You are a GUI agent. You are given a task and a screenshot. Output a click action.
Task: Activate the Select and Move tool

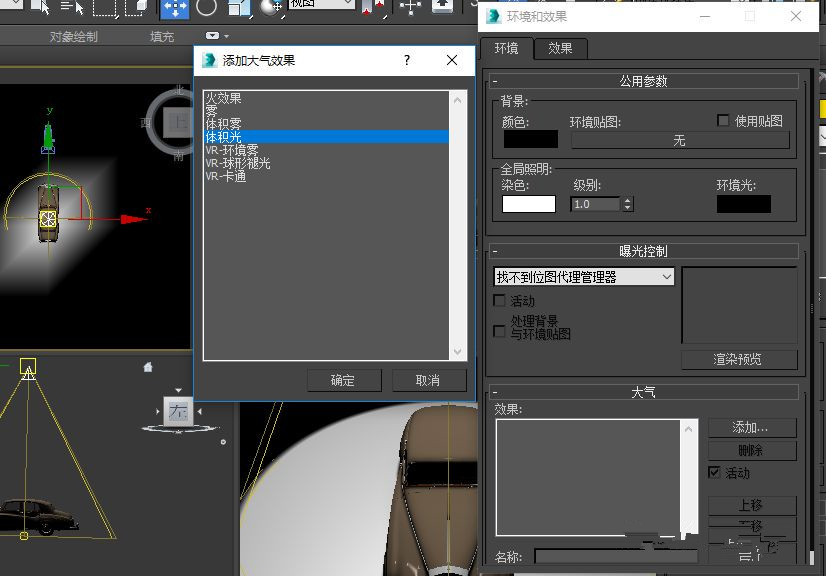coord(174,8)
